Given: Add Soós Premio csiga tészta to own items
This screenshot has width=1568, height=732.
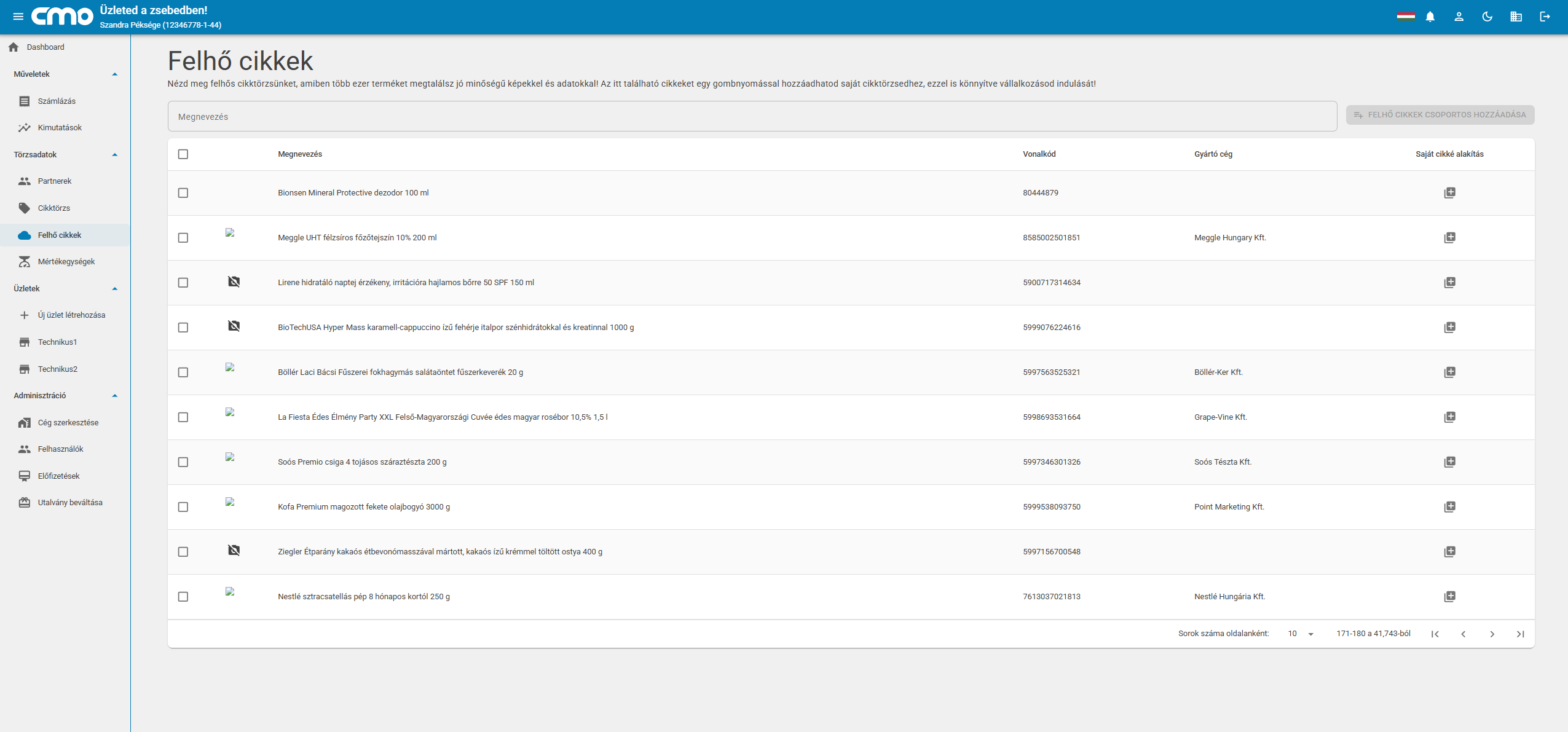Looking at the screenshot, I should [1449, 462].
